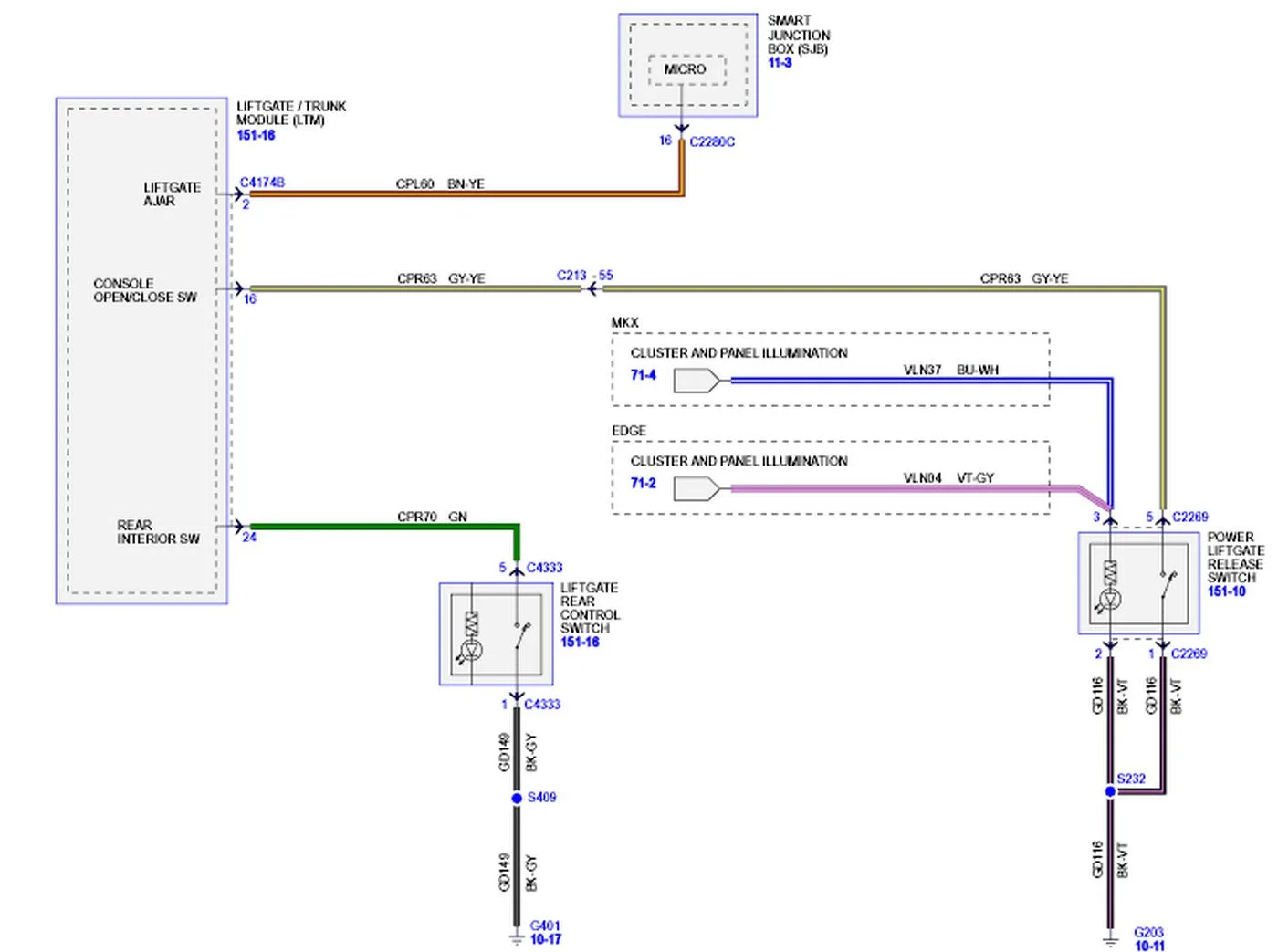Image resolution: width=1278 pixels, height=952 pixels.
Task: Click ground label G203
Action: (x=1148, y=933)
